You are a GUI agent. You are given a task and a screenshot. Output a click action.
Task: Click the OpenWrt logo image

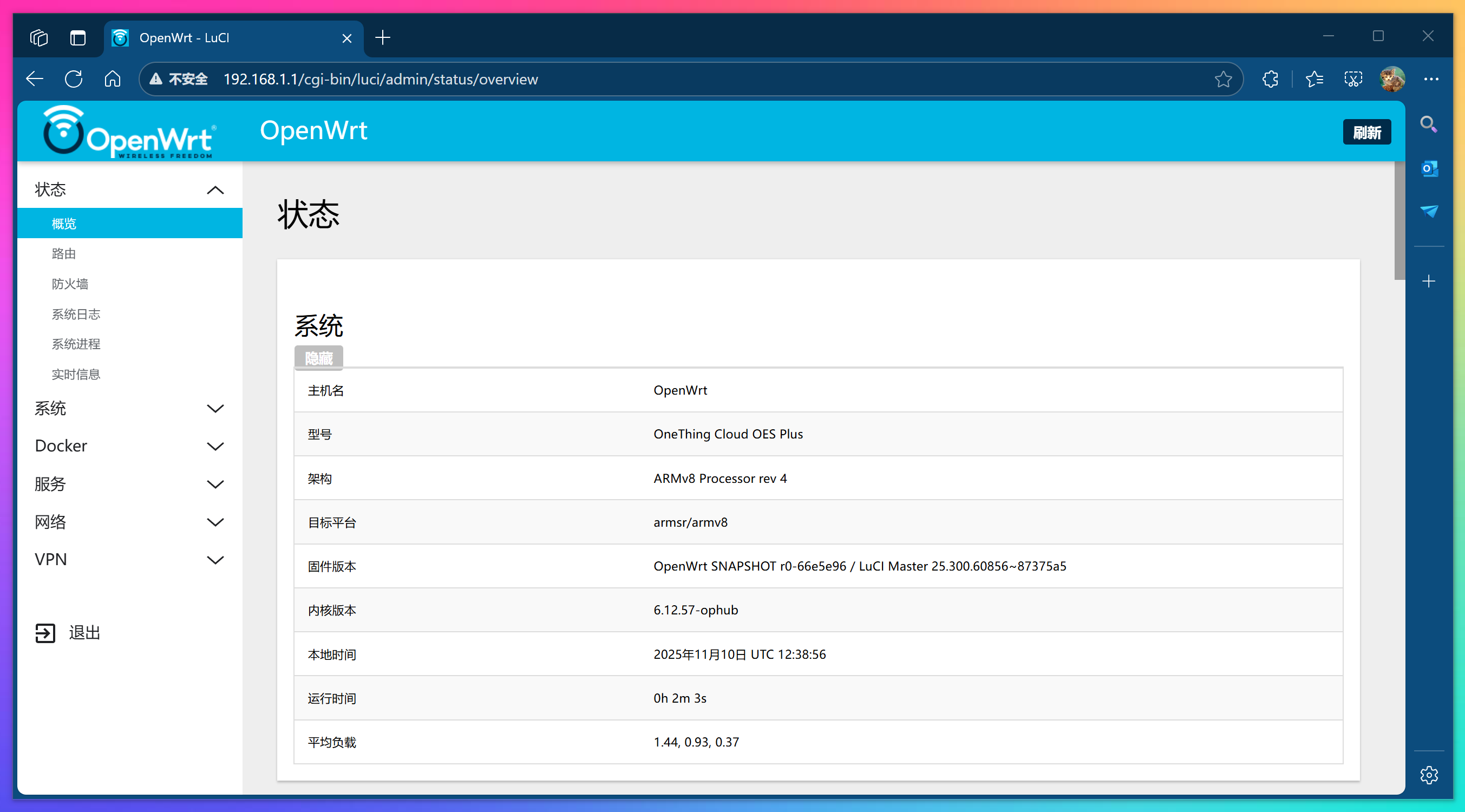click(x=130, y=132)
